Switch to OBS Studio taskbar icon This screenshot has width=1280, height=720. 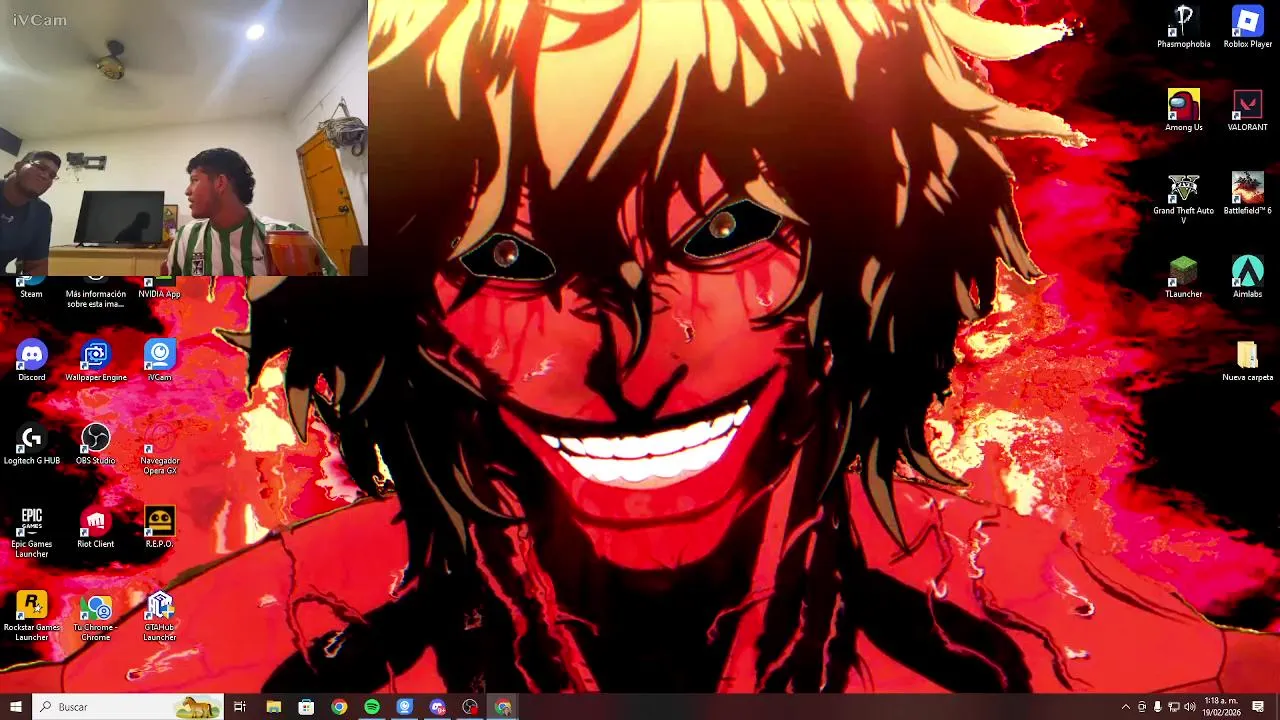pyautogui.click(x=470, y=707)
